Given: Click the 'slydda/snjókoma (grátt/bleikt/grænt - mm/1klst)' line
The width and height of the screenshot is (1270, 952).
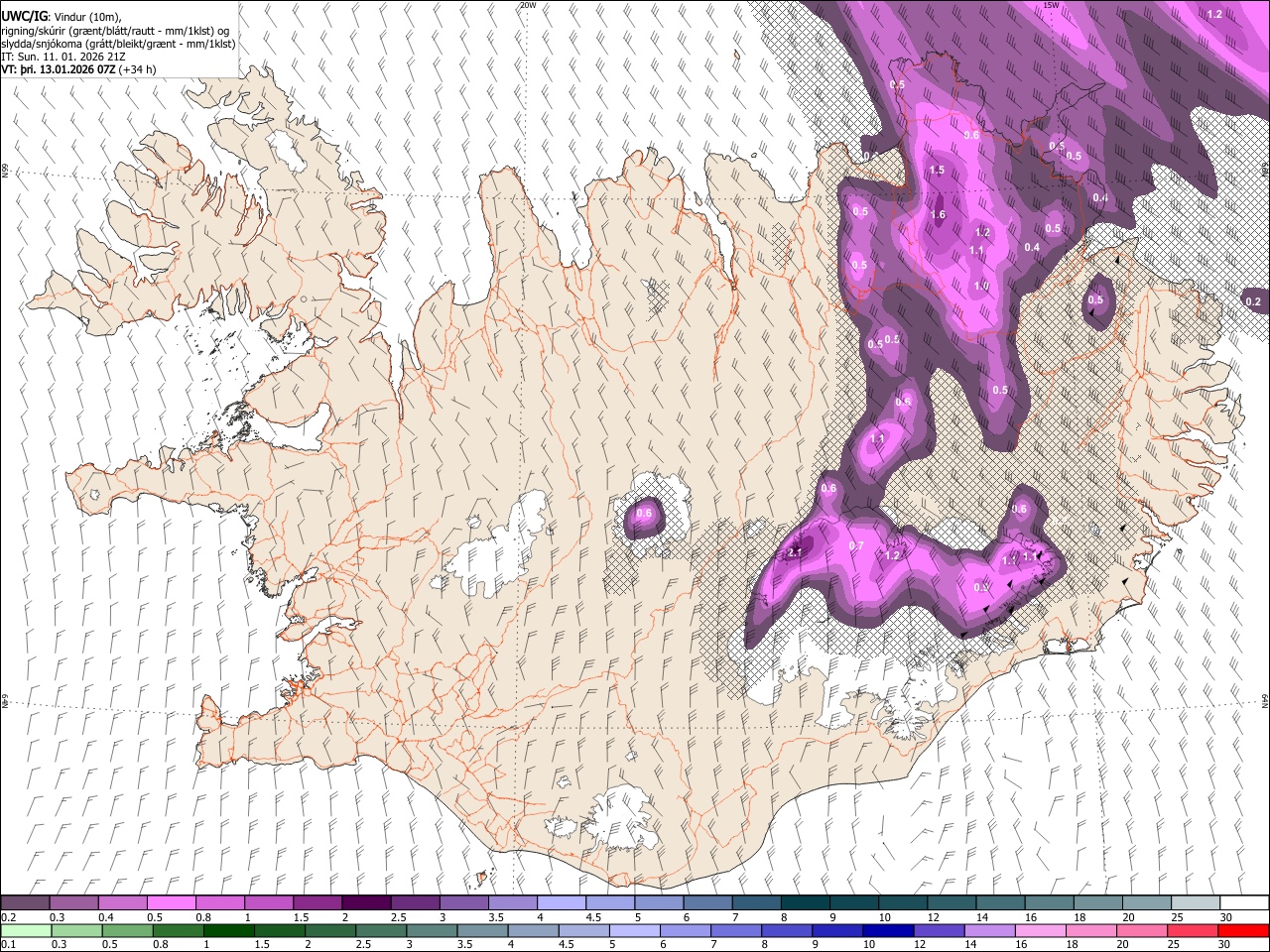Looking at the screenshot, I should click(x=118, y=45).
